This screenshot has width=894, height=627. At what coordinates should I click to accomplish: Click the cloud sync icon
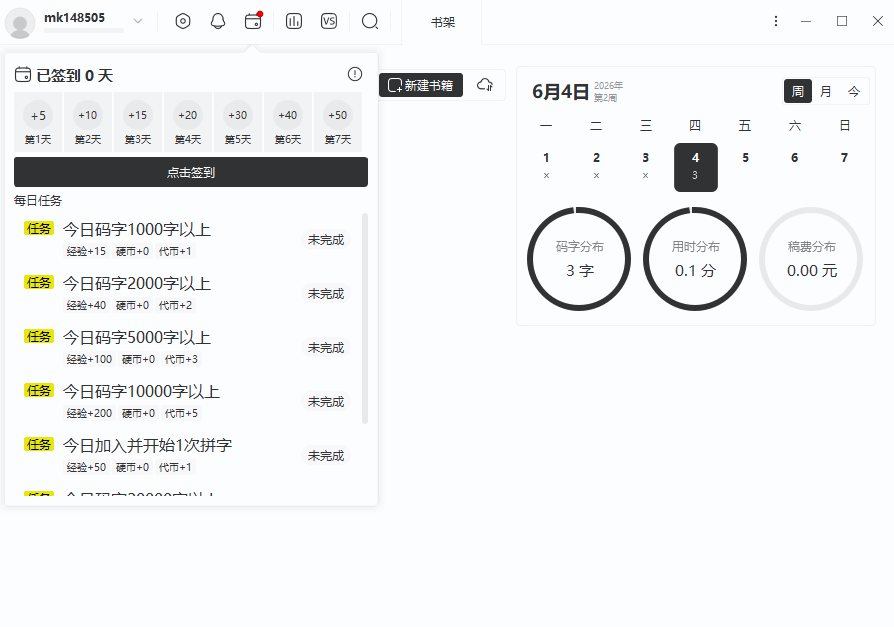[485, 85]
